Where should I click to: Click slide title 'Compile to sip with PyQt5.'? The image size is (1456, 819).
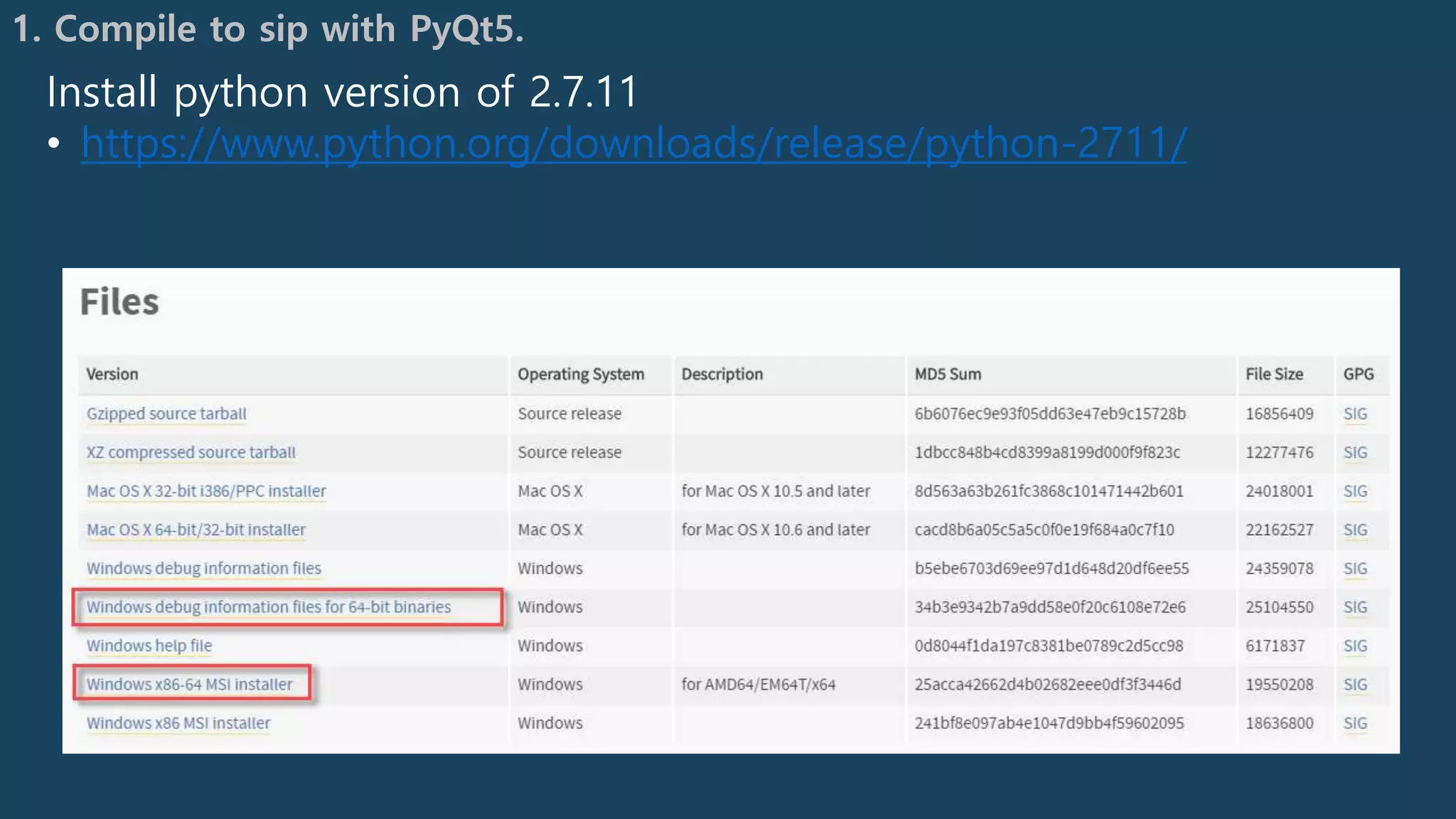[x=289, y=30]
